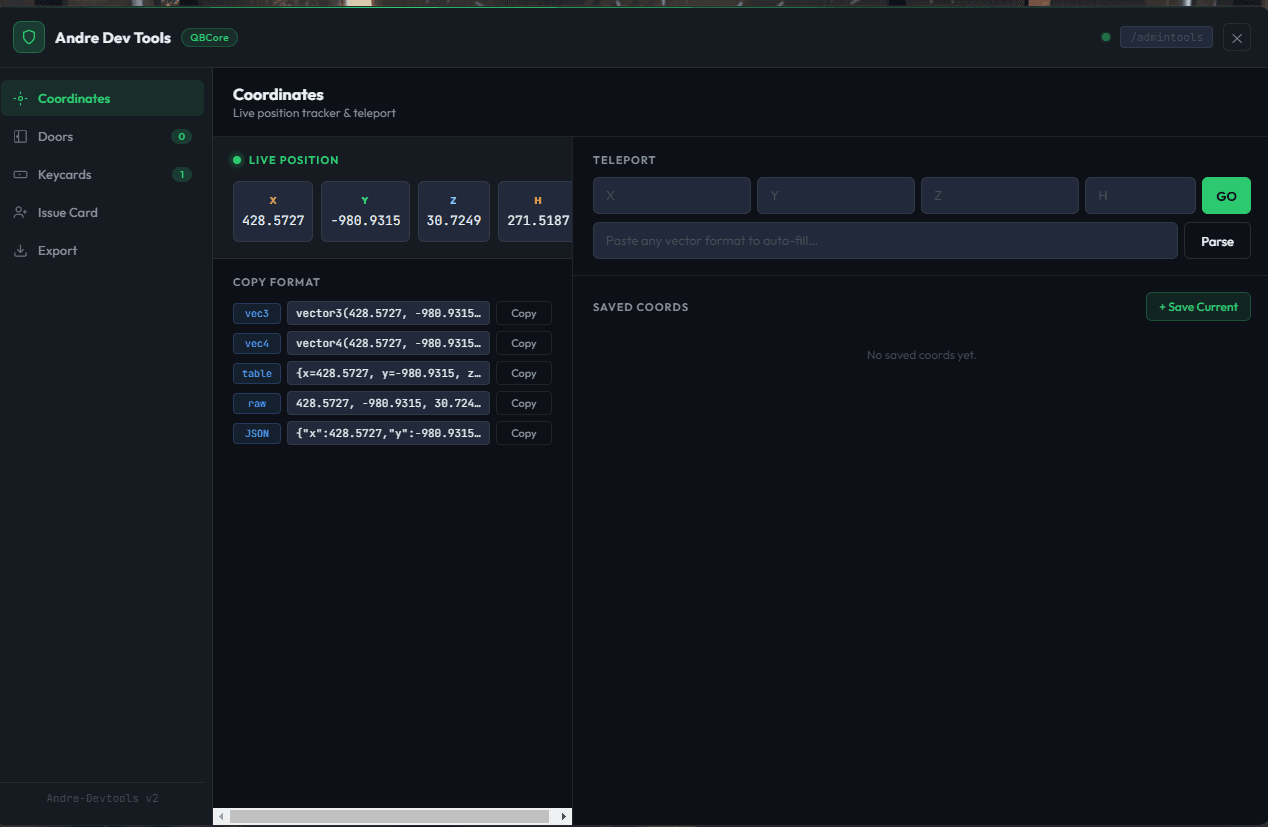Click the Coordinates crosshair icon in sidebar
Screen dimensions: 1268x827
coord(20,99)
